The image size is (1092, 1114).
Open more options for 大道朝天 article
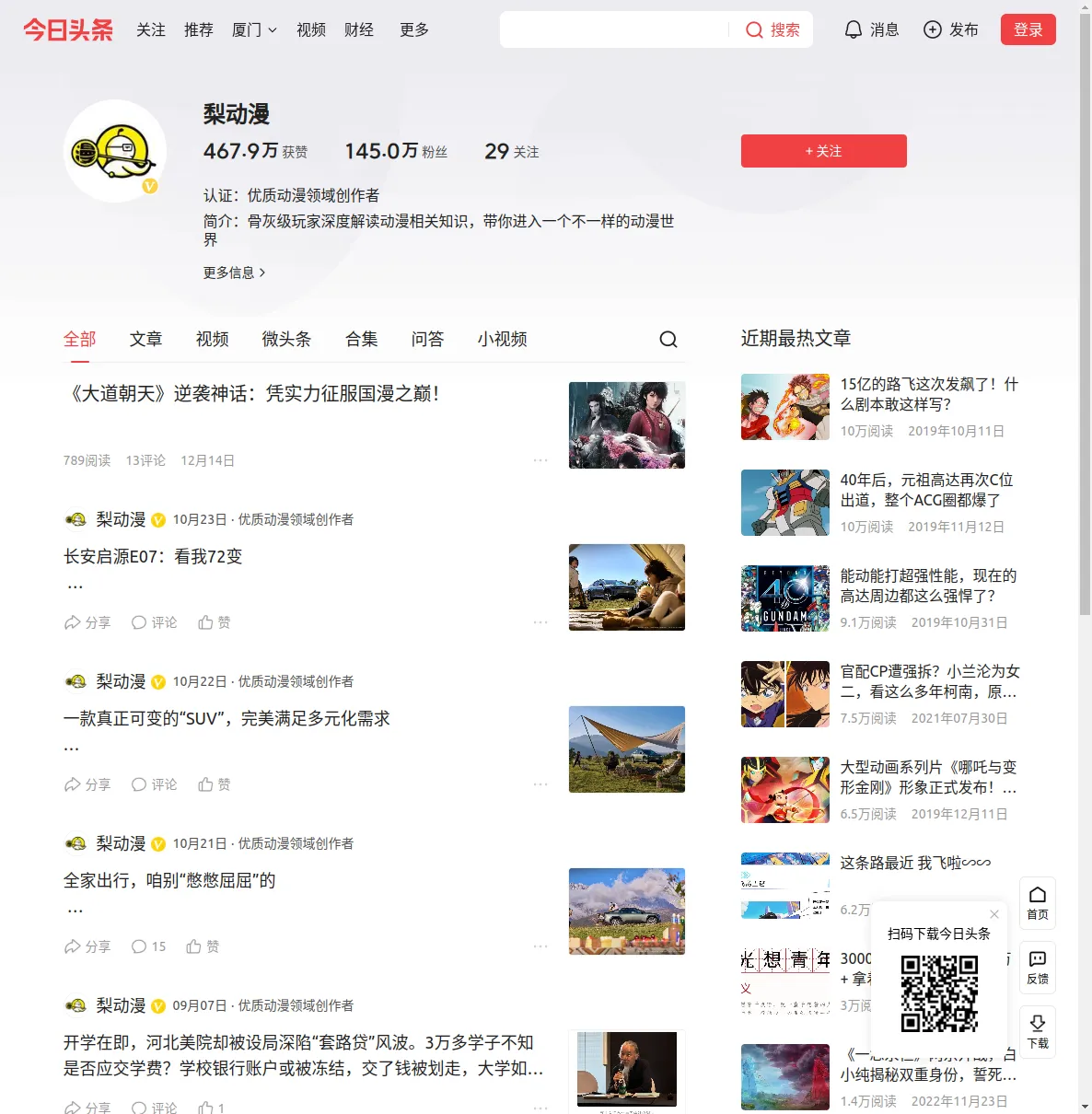point(540,459)
